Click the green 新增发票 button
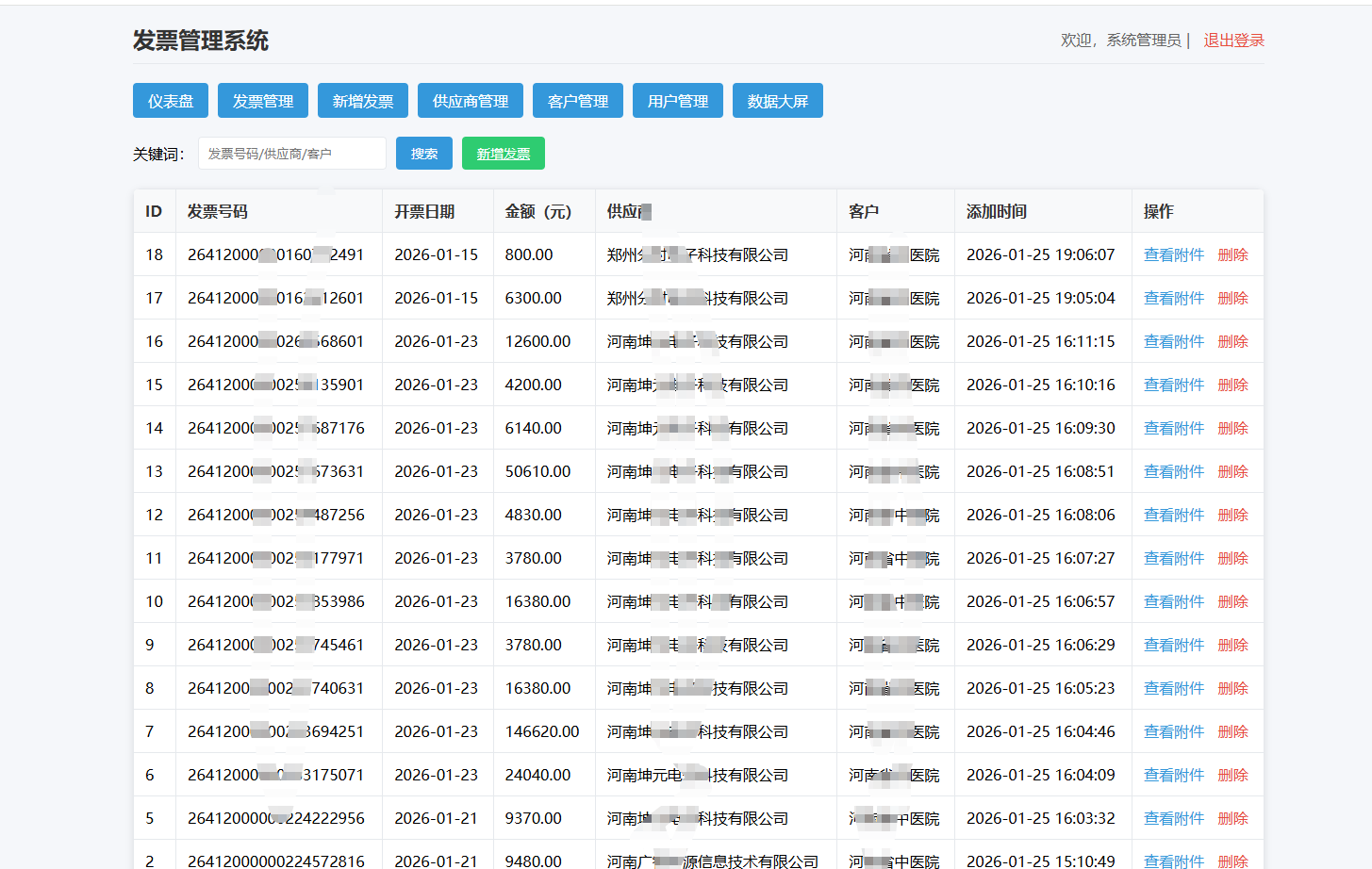Screen dimensions: 1372x869 [x=504, y=154]
